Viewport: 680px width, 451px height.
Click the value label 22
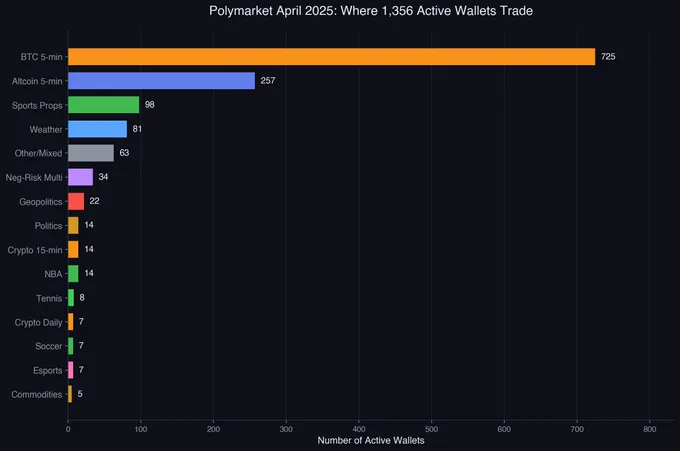(95, 201)
